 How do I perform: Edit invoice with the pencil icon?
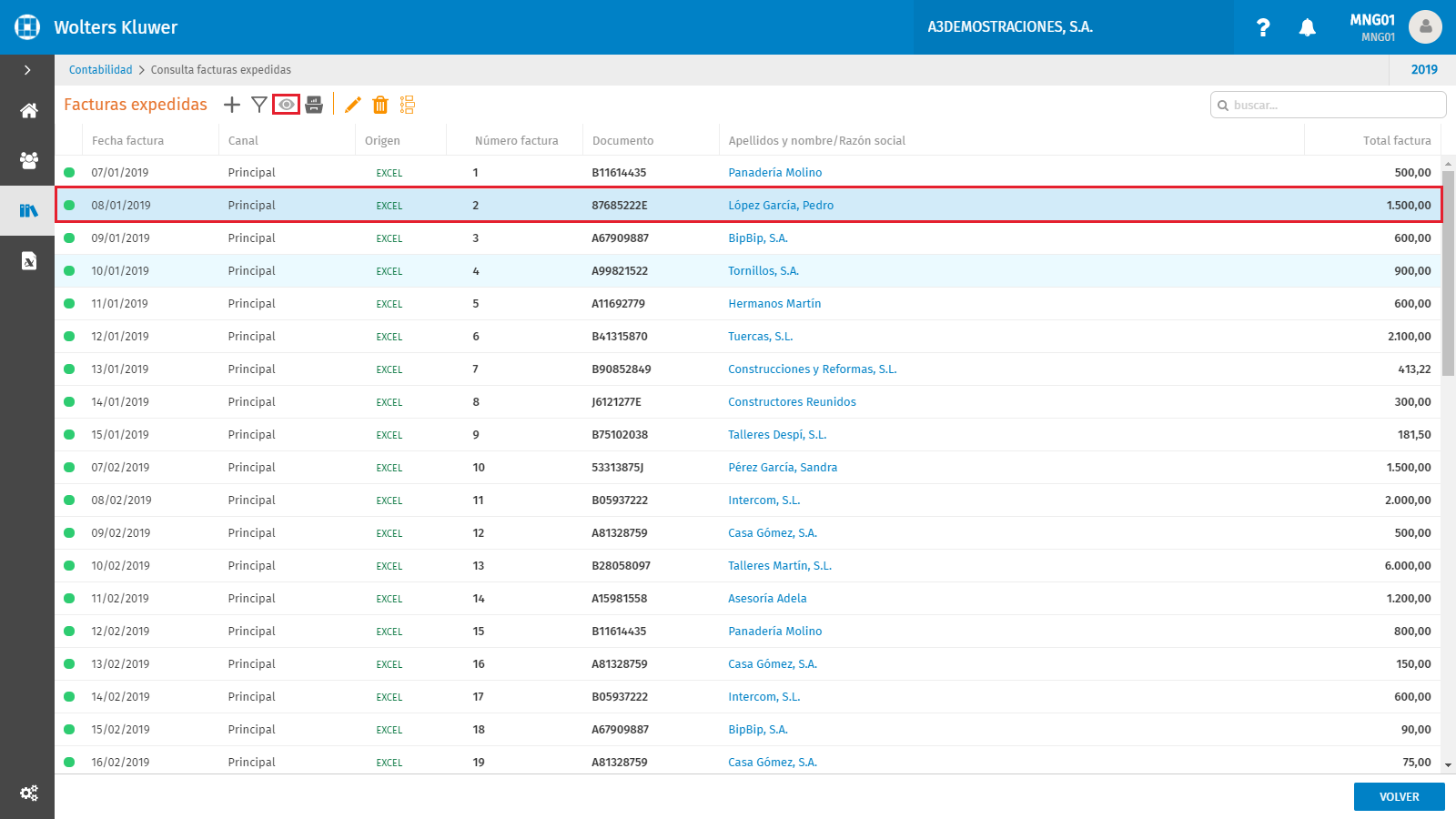coord(353,105)
